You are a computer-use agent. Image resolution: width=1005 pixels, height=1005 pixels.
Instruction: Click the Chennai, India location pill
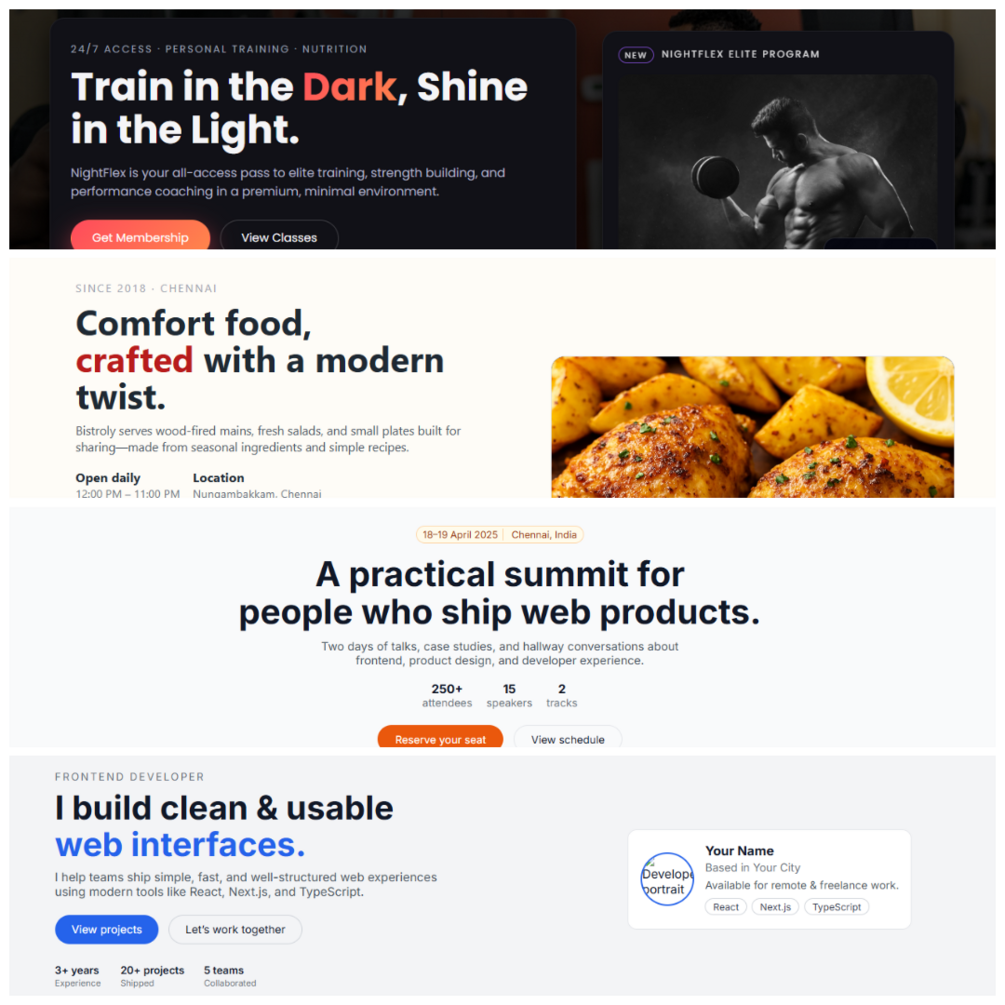tap(544, 535)
